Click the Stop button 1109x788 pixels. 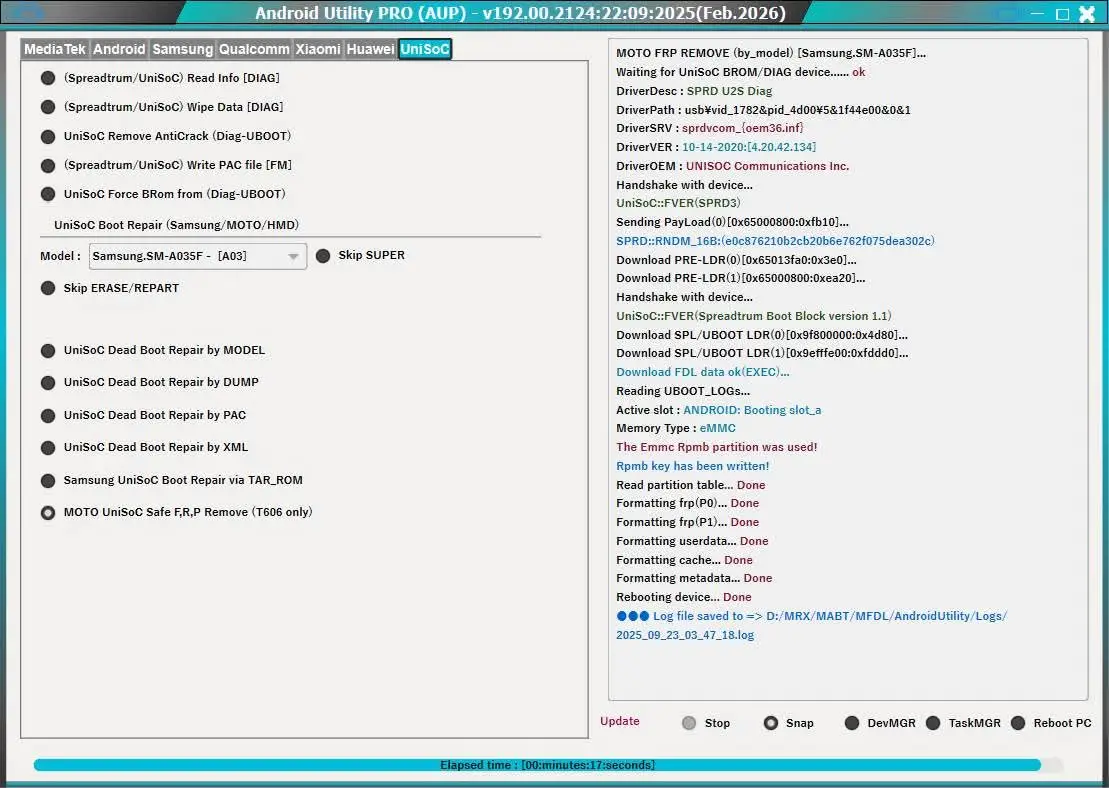[689, 723]
